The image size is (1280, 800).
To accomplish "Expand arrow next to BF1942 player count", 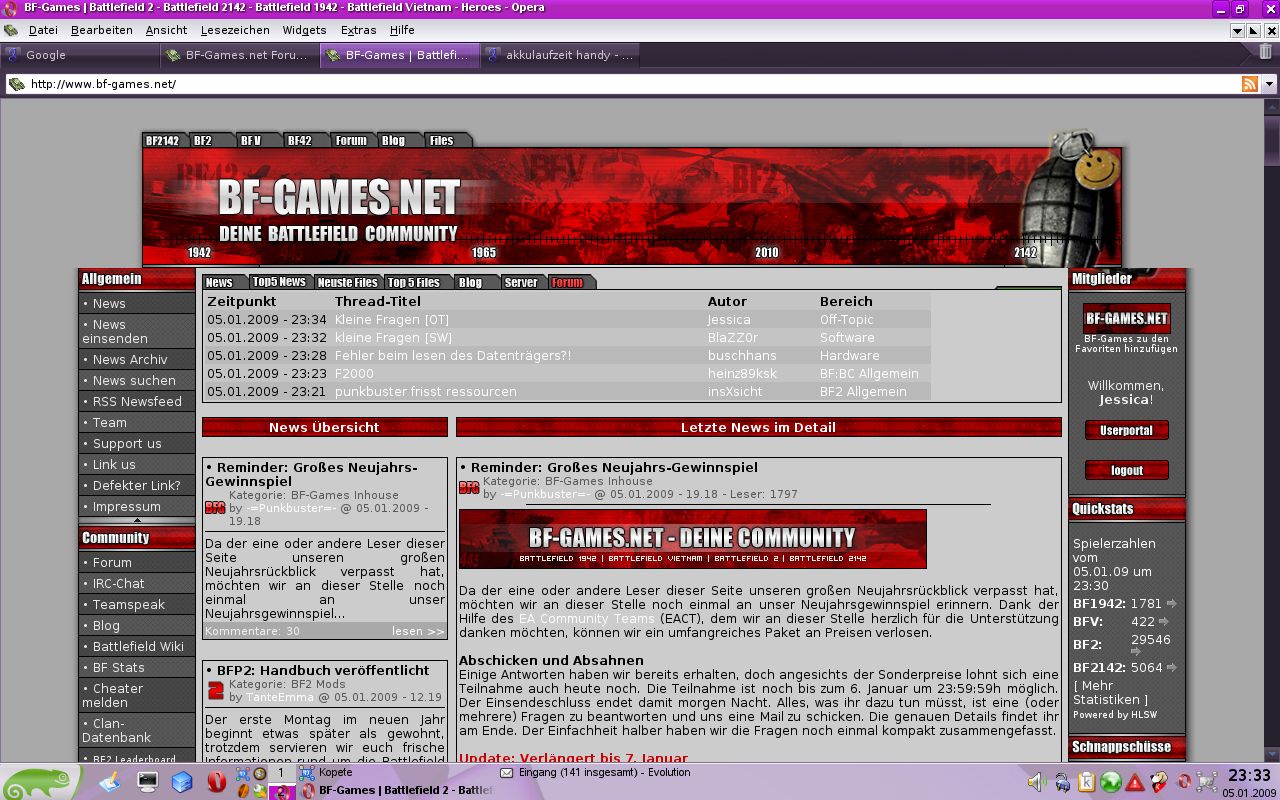I will pyautogui.click(x=1171, y=604).
